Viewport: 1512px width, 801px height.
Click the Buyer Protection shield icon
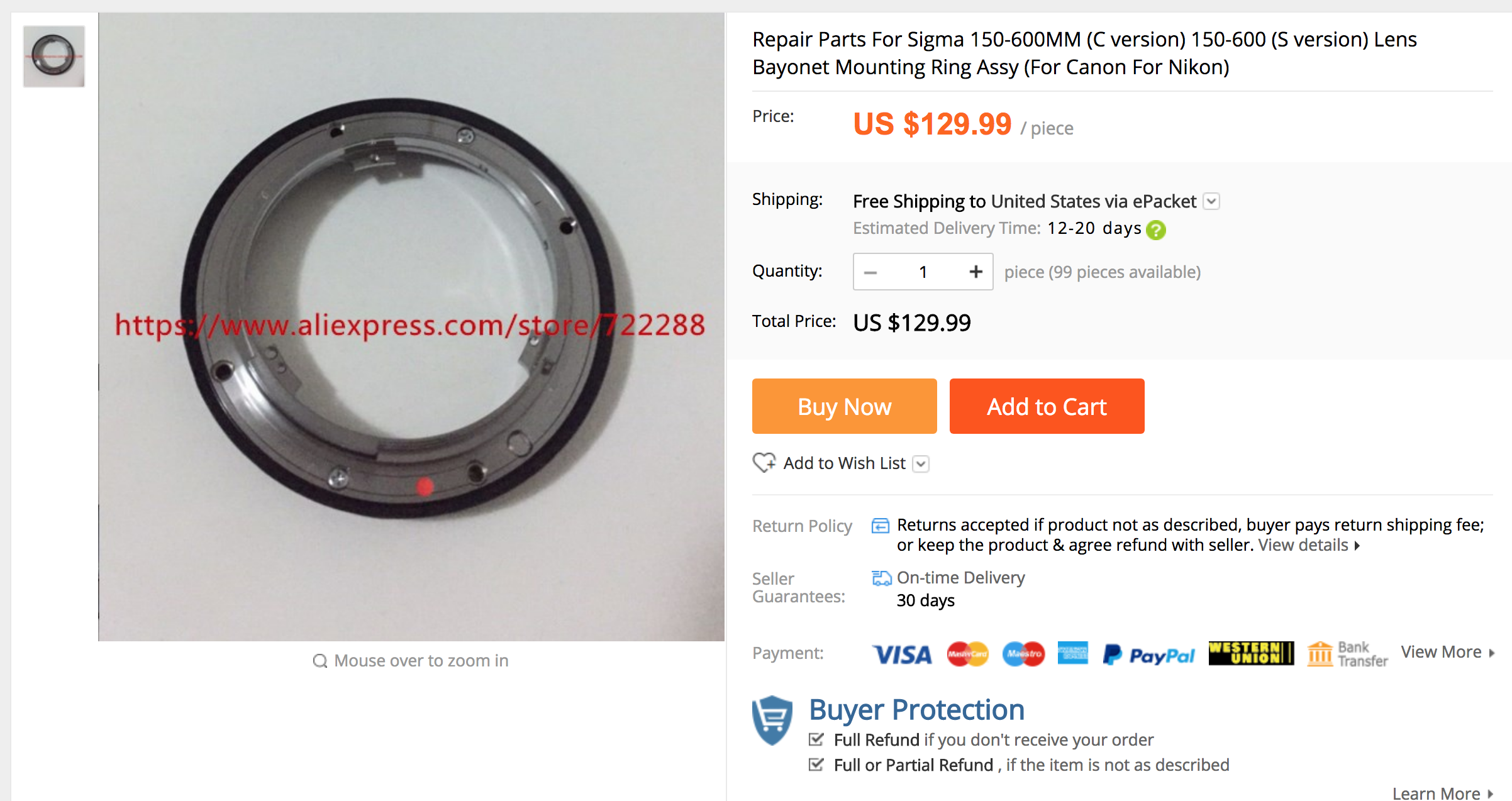click(772, 721)
